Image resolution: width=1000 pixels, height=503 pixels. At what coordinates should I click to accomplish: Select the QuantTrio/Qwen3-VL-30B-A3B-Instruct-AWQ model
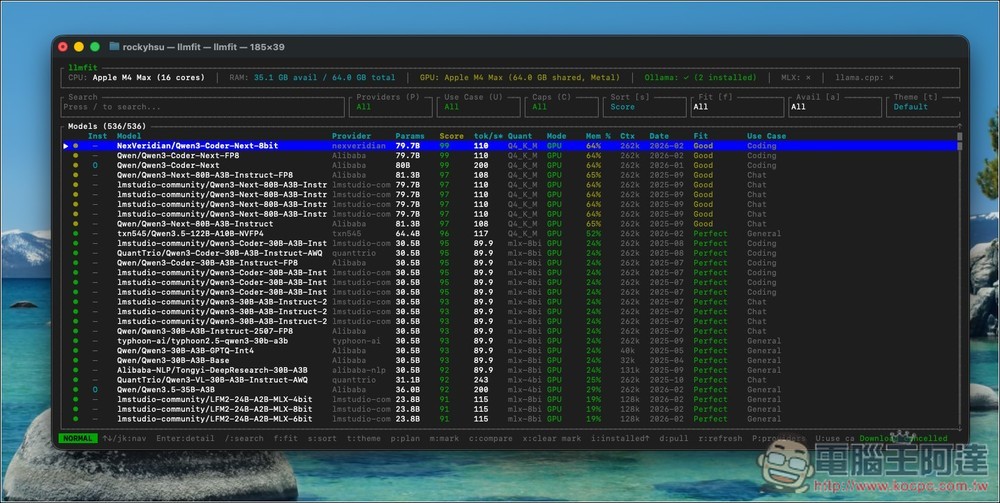point(212,380)
